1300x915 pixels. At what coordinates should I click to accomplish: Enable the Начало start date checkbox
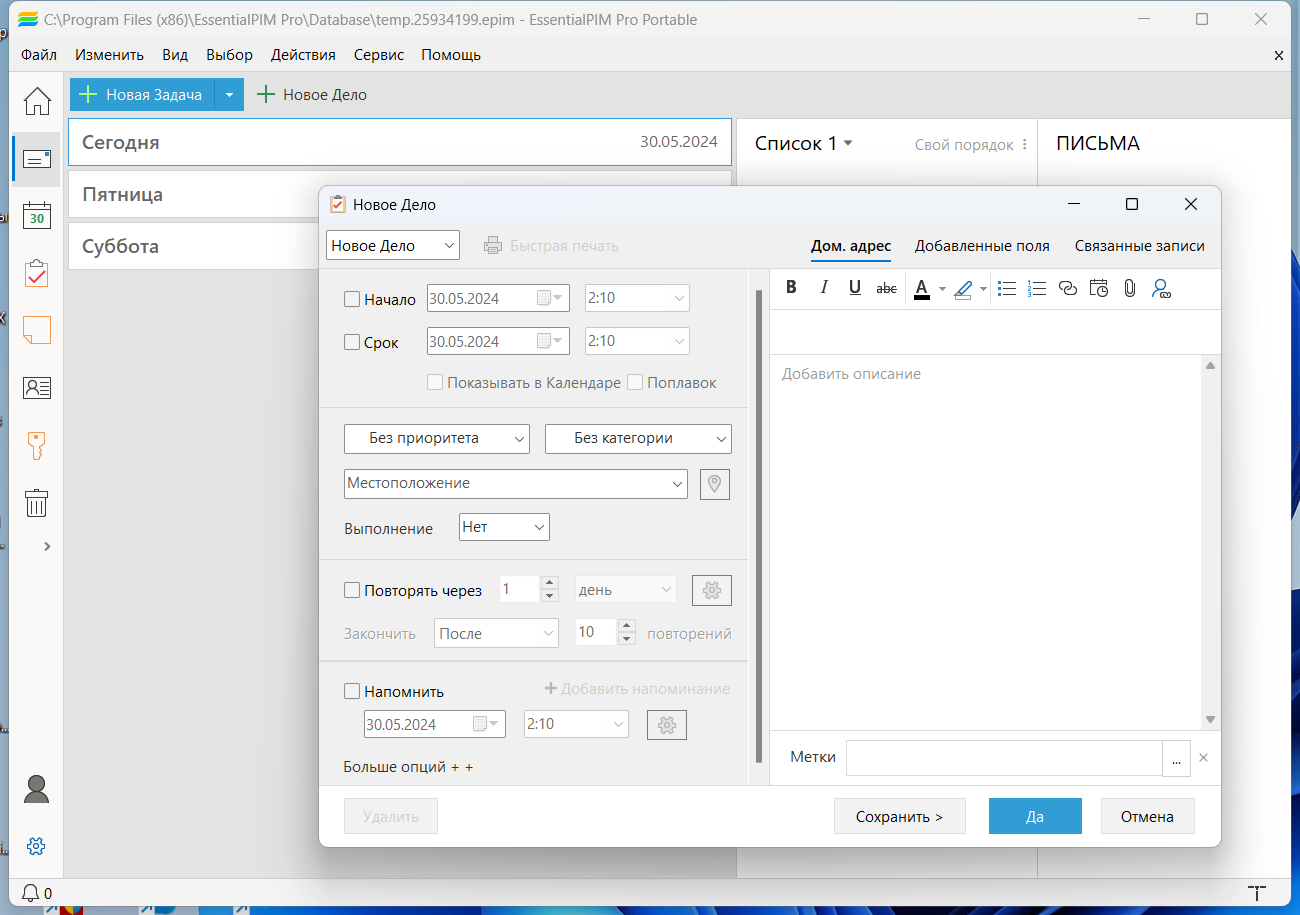click(x=352, y=298)
